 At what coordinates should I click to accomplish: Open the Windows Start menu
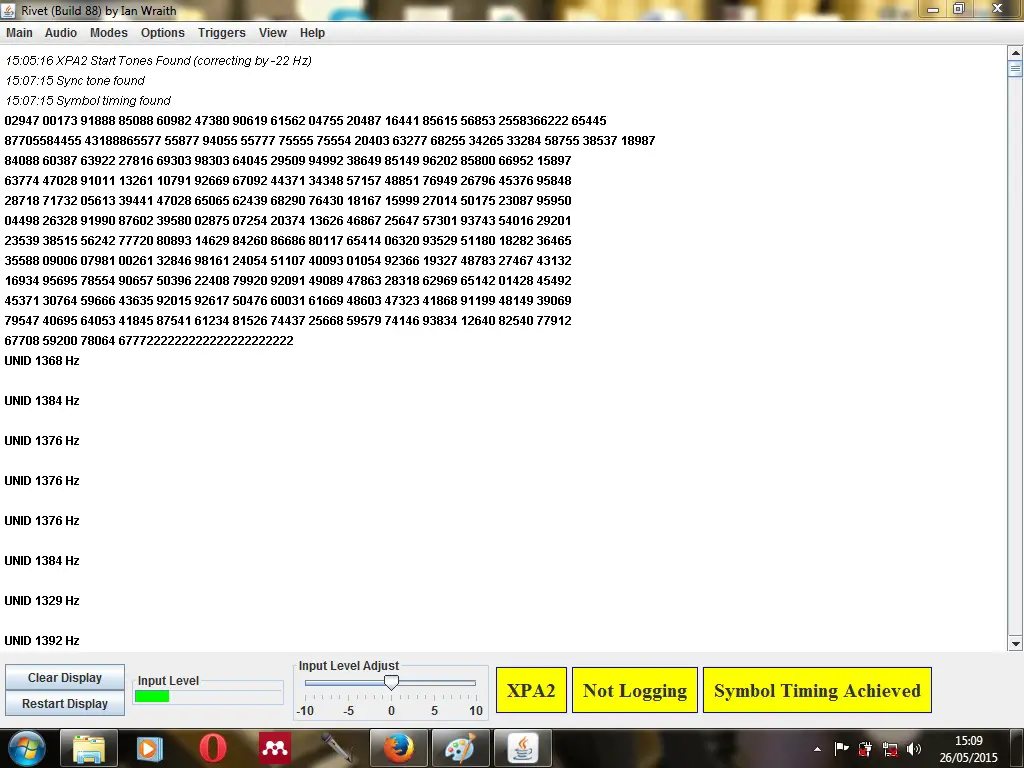point(26,748)
